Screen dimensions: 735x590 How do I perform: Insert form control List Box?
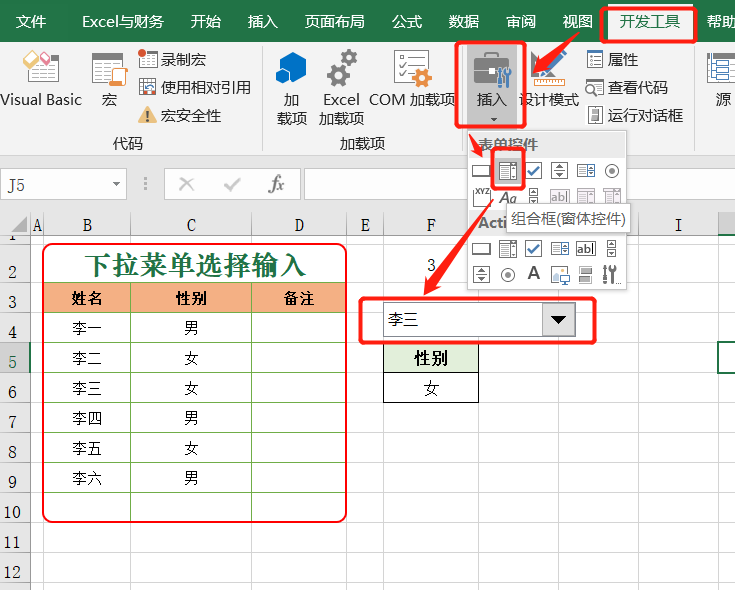586,171
